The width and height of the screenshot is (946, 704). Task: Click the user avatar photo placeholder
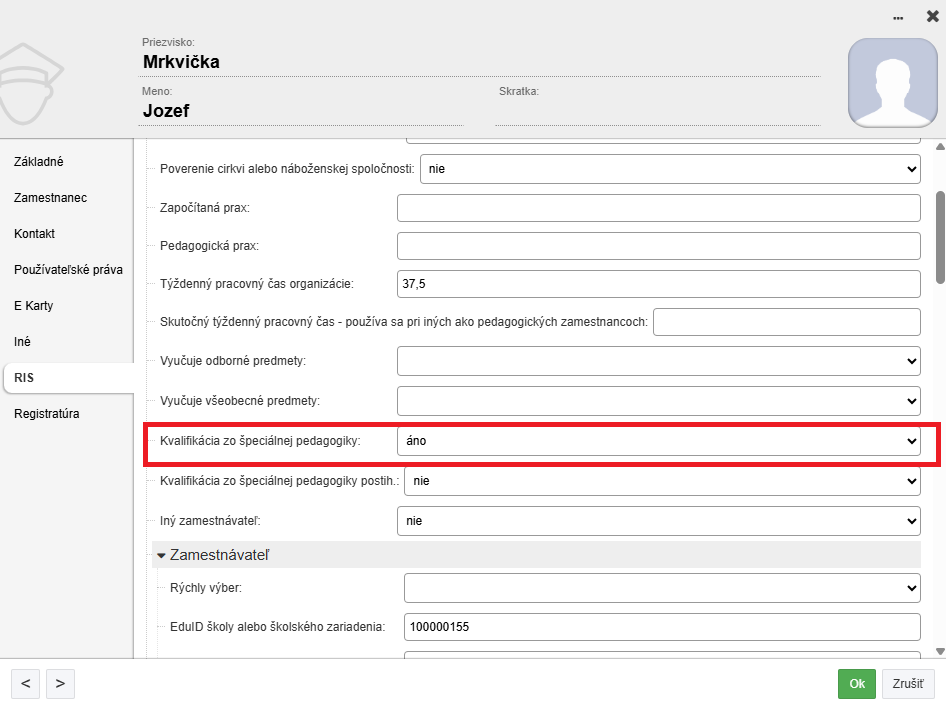892,84
